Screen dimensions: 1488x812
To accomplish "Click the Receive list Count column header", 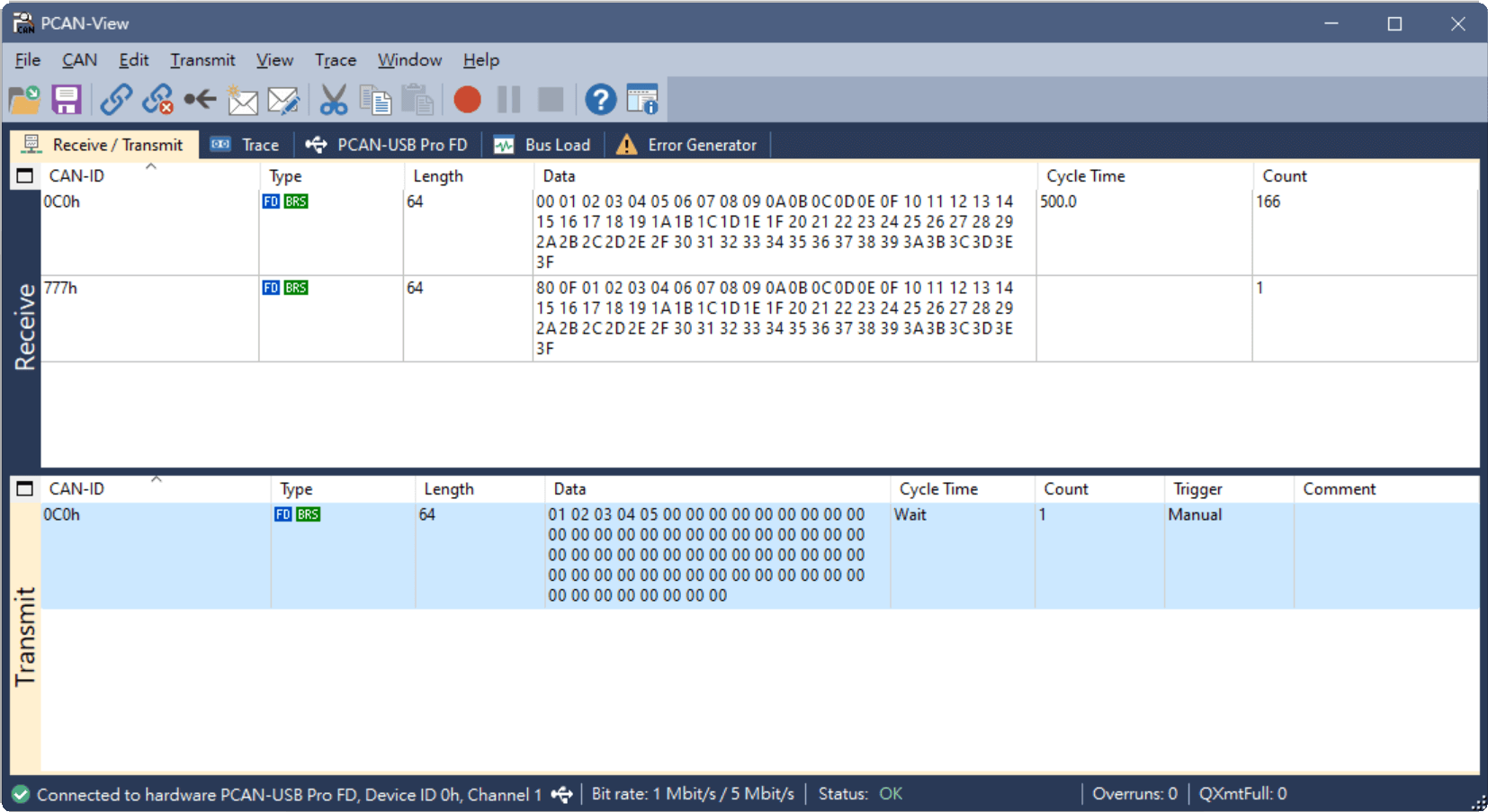I will pos(1366,175).
